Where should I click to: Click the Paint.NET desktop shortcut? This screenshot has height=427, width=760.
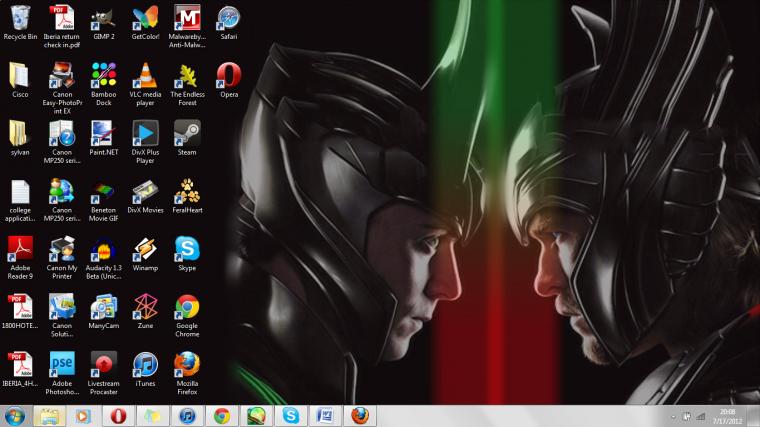[x=104, y=138]
